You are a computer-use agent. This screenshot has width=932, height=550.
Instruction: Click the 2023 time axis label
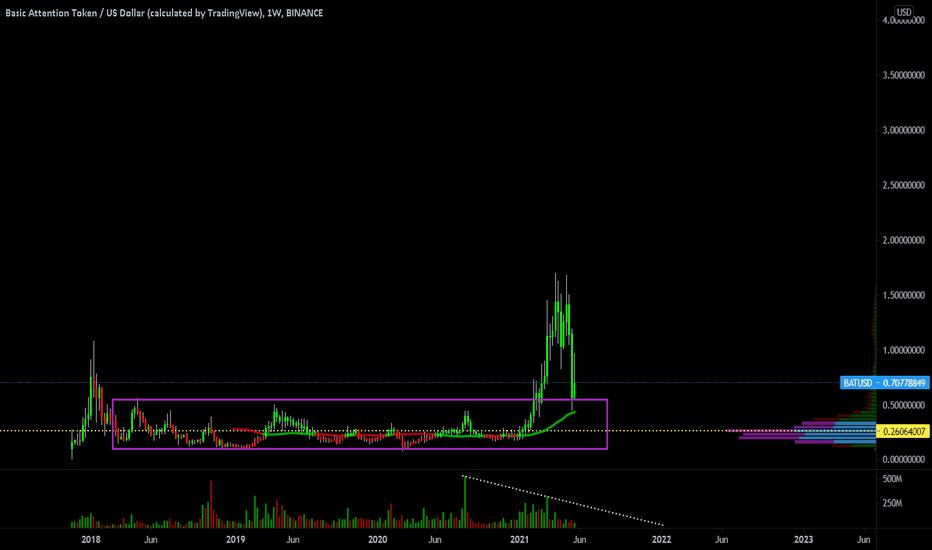click(804, 540)
